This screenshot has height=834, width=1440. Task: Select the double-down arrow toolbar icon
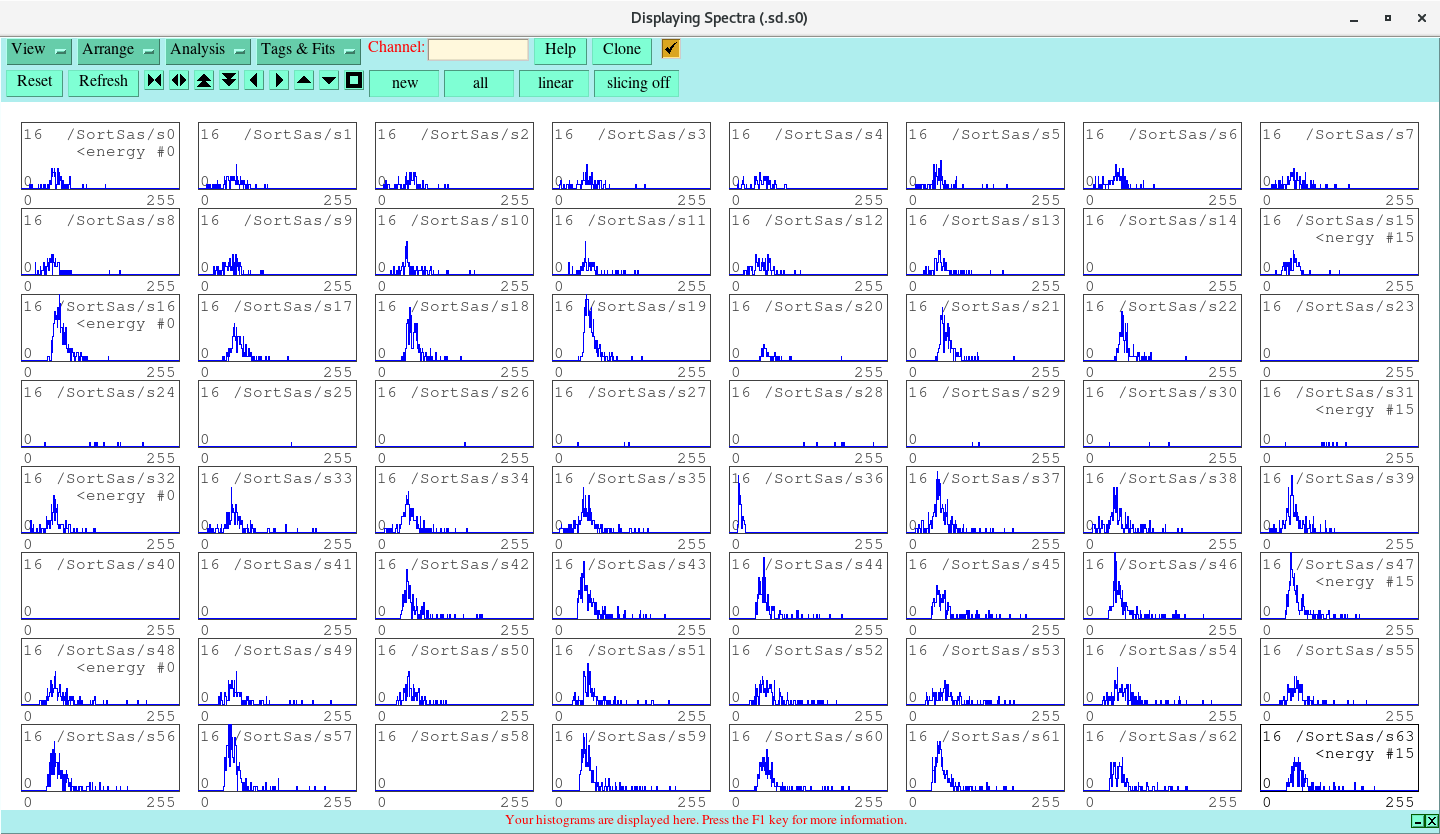[228, 80]
